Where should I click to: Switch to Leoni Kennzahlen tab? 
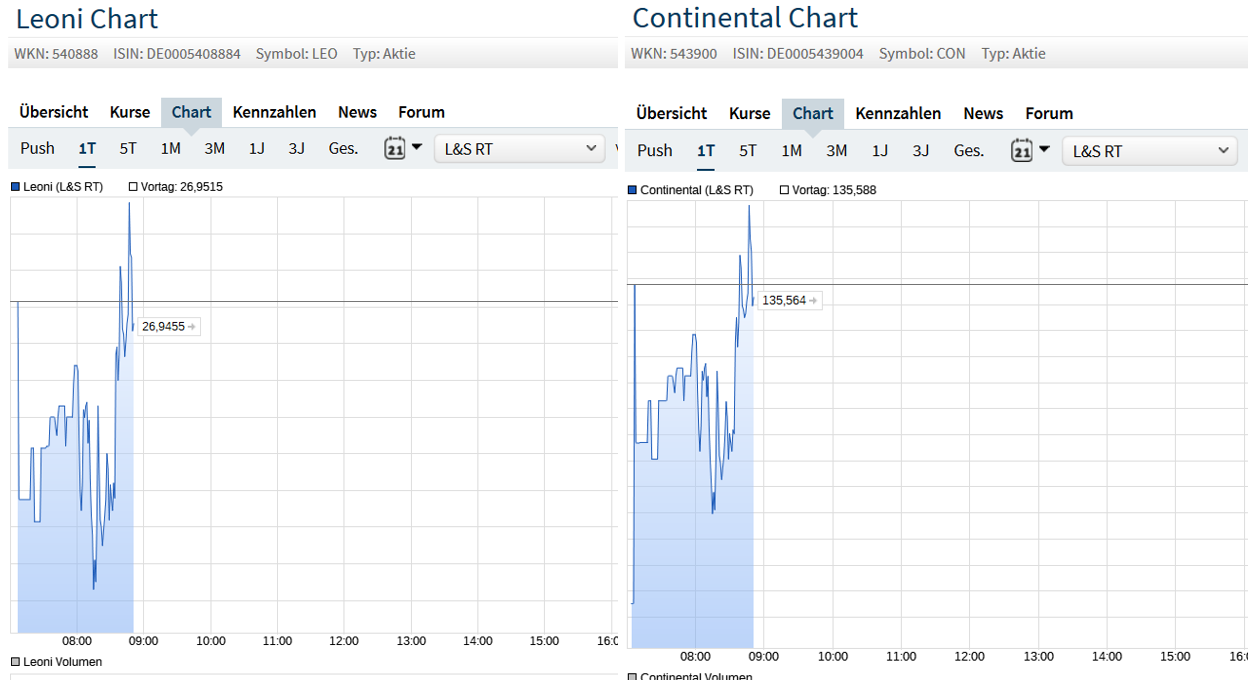tap(274, 112)
